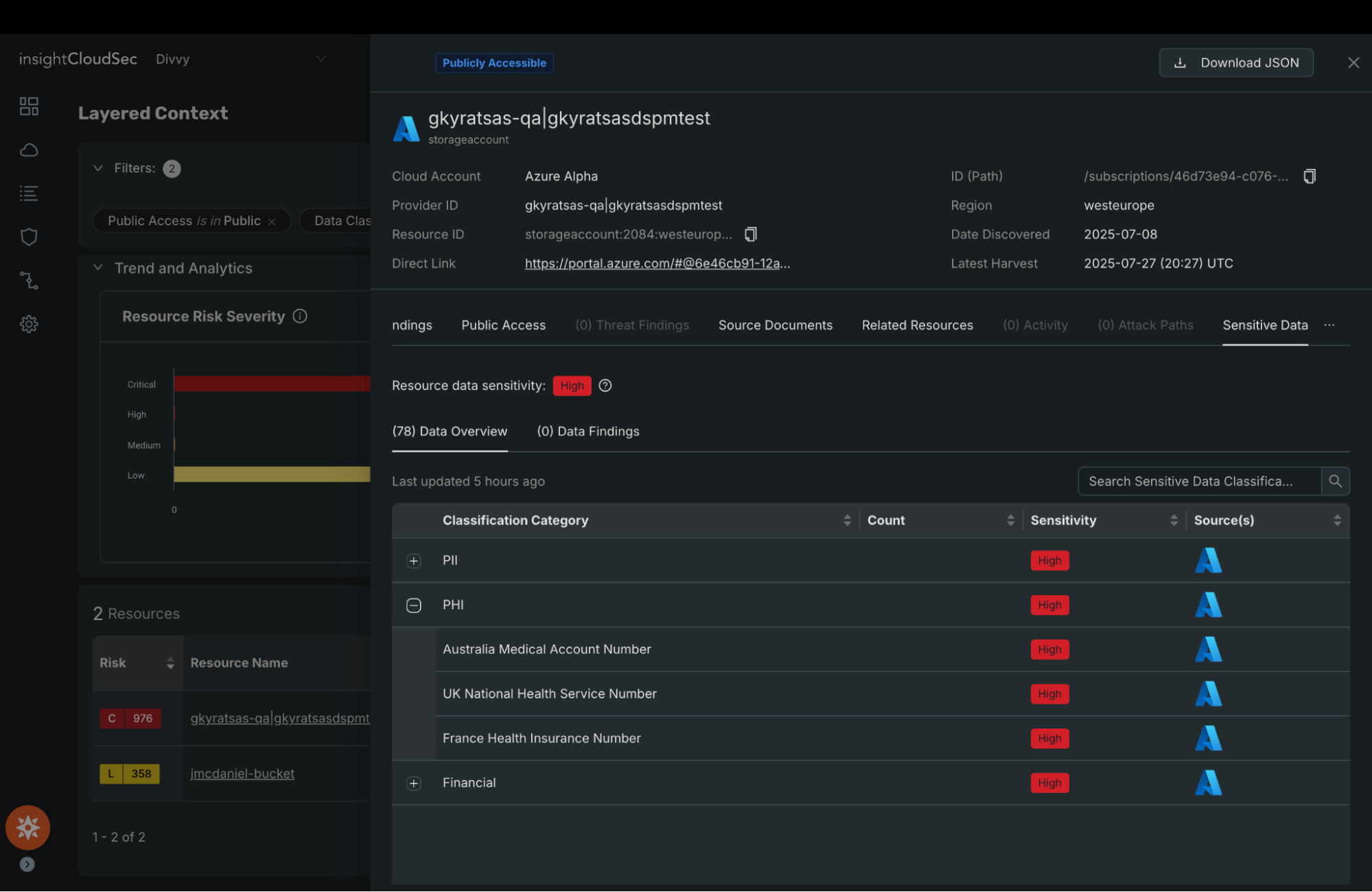Screen dimensions: 1372x892
Task: Switch to the Related Resources tab
Action: click(917, 325)
